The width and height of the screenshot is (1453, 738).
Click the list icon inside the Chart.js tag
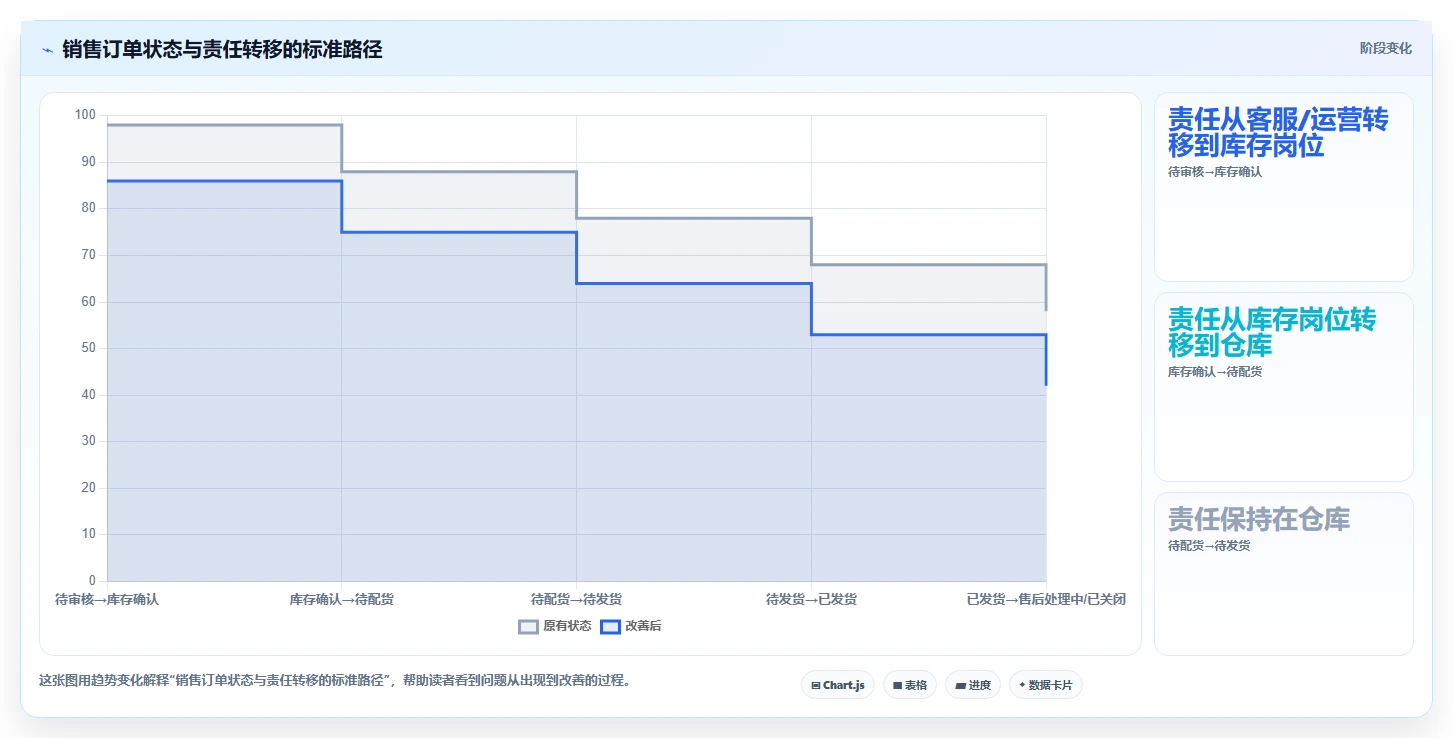point(816,686)
